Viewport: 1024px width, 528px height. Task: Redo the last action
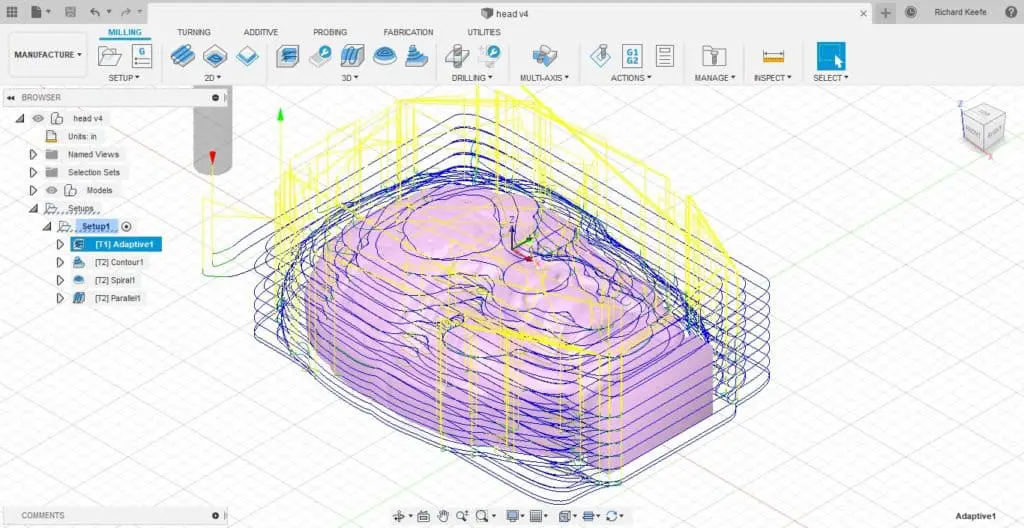(x=126, y=12)
